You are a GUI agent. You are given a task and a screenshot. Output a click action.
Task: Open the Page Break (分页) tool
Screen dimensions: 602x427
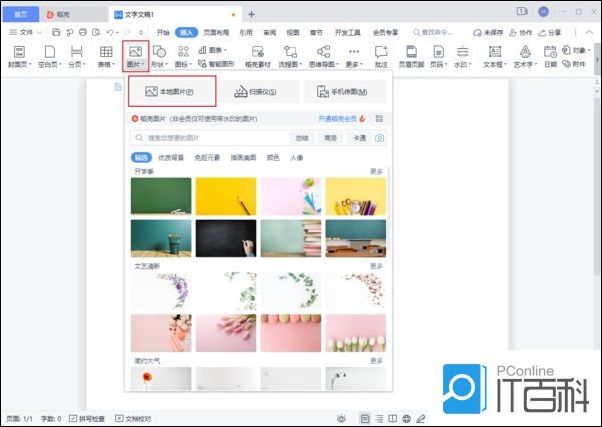pos(77,57)
